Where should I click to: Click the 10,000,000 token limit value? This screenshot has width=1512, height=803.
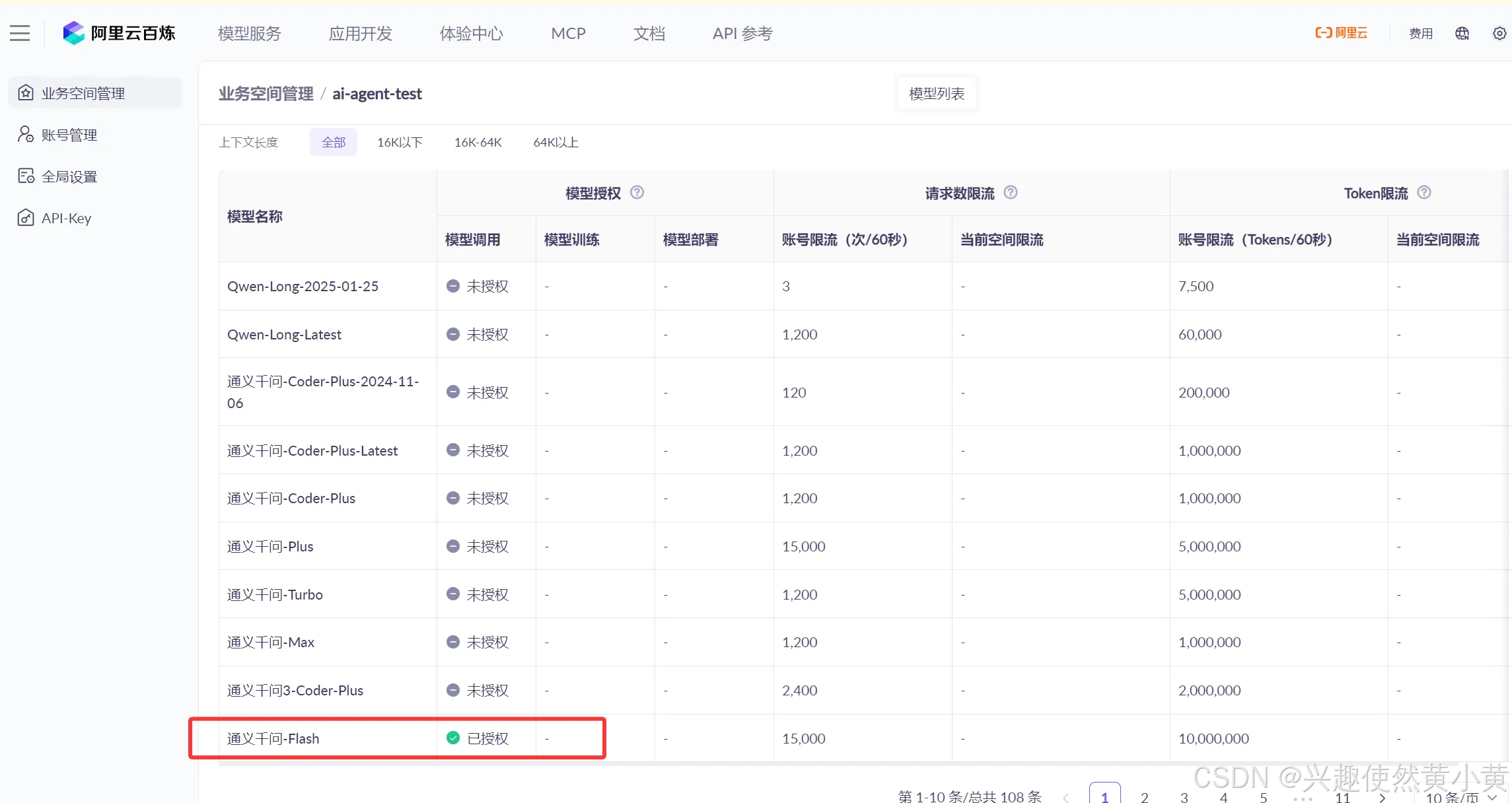click(1213, 738)
